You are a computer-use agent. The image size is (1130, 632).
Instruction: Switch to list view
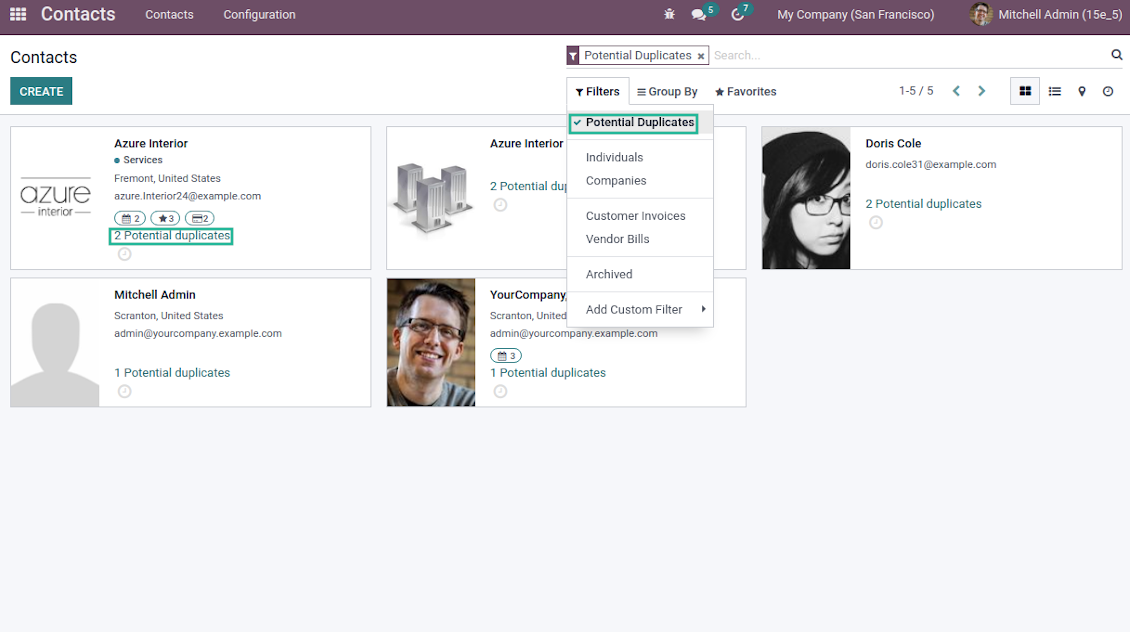click(1054, 92)
